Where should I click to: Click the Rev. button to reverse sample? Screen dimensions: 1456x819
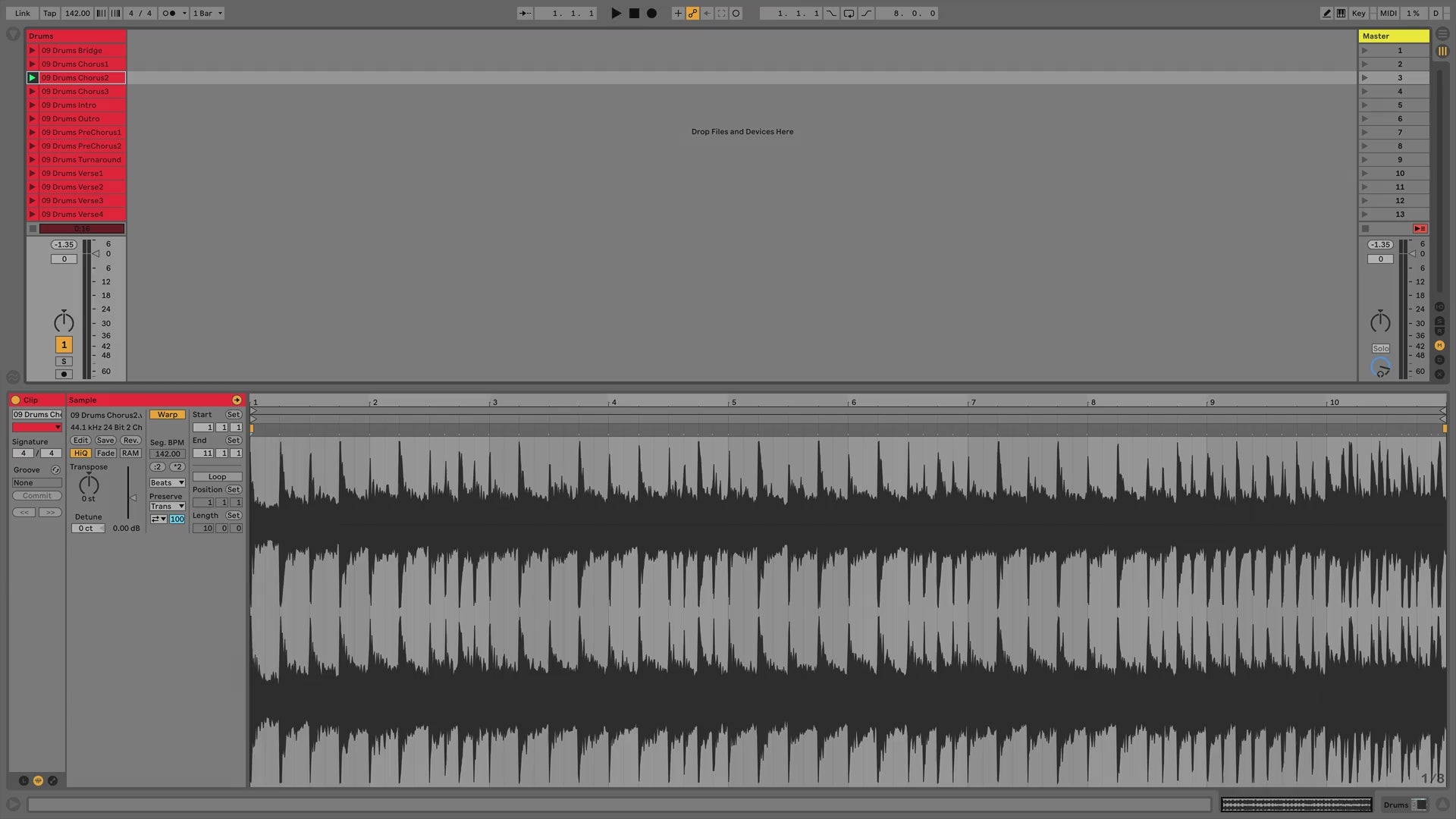coord(130,441)
